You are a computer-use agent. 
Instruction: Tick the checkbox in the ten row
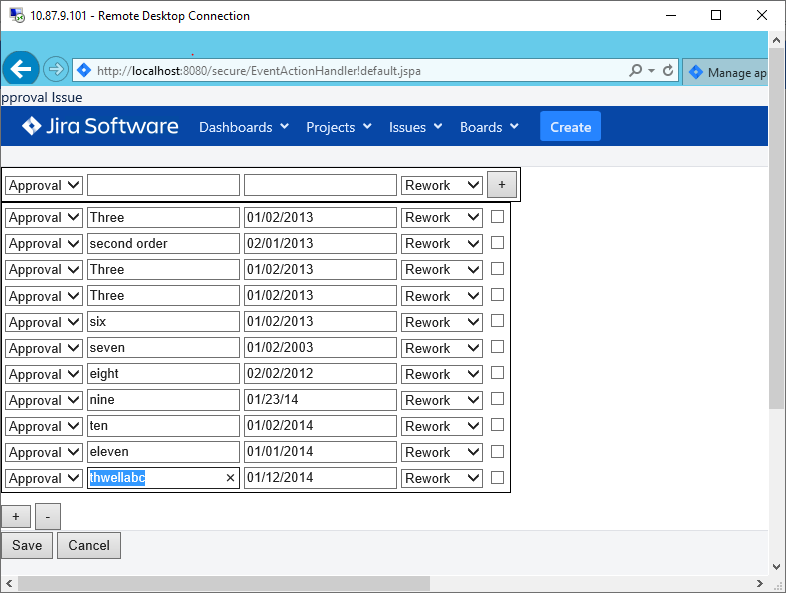pos(497,425)
